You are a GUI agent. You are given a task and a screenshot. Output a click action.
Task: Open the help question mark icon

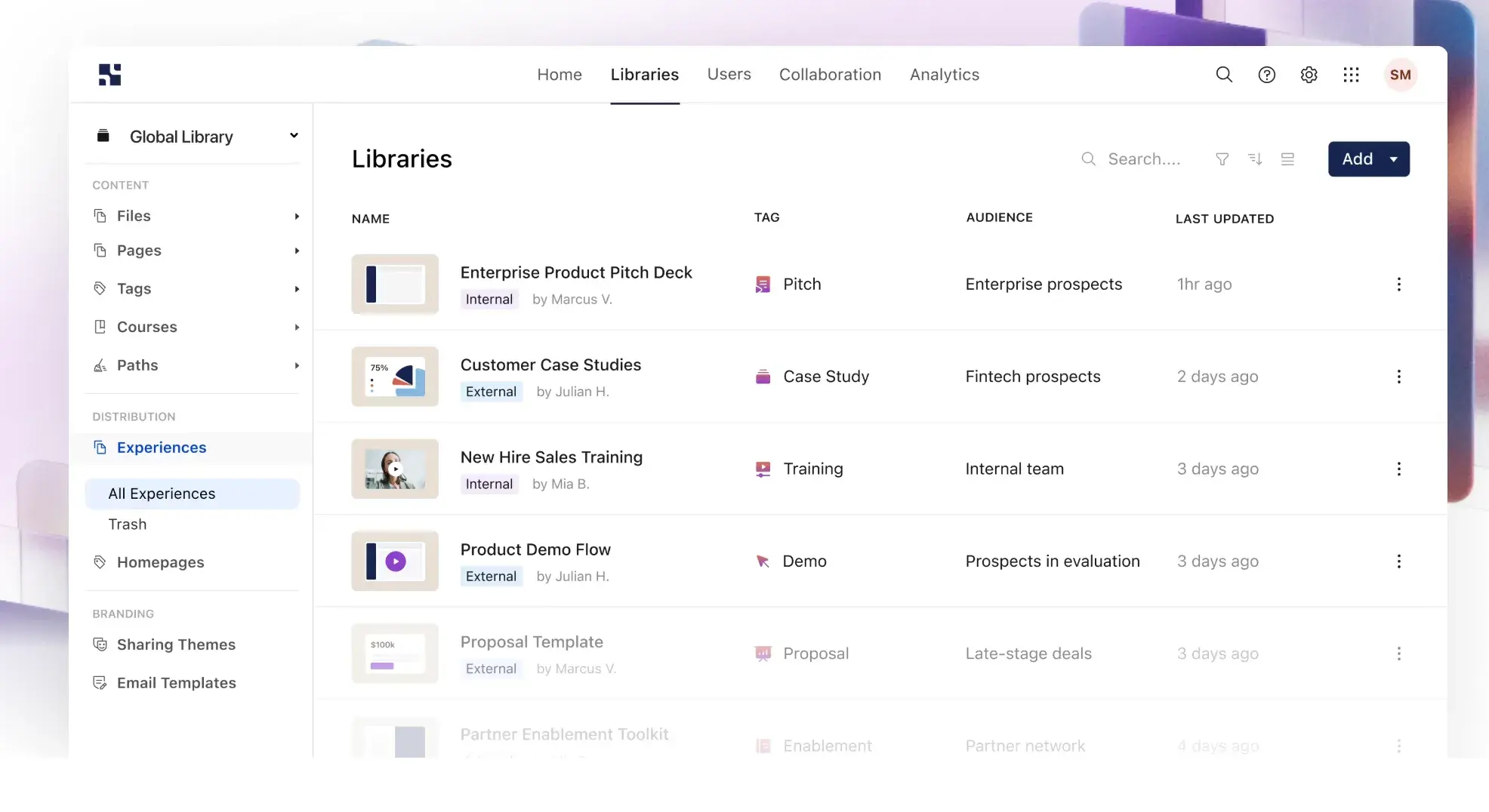pyautogui.click(x=1266, y=75)
